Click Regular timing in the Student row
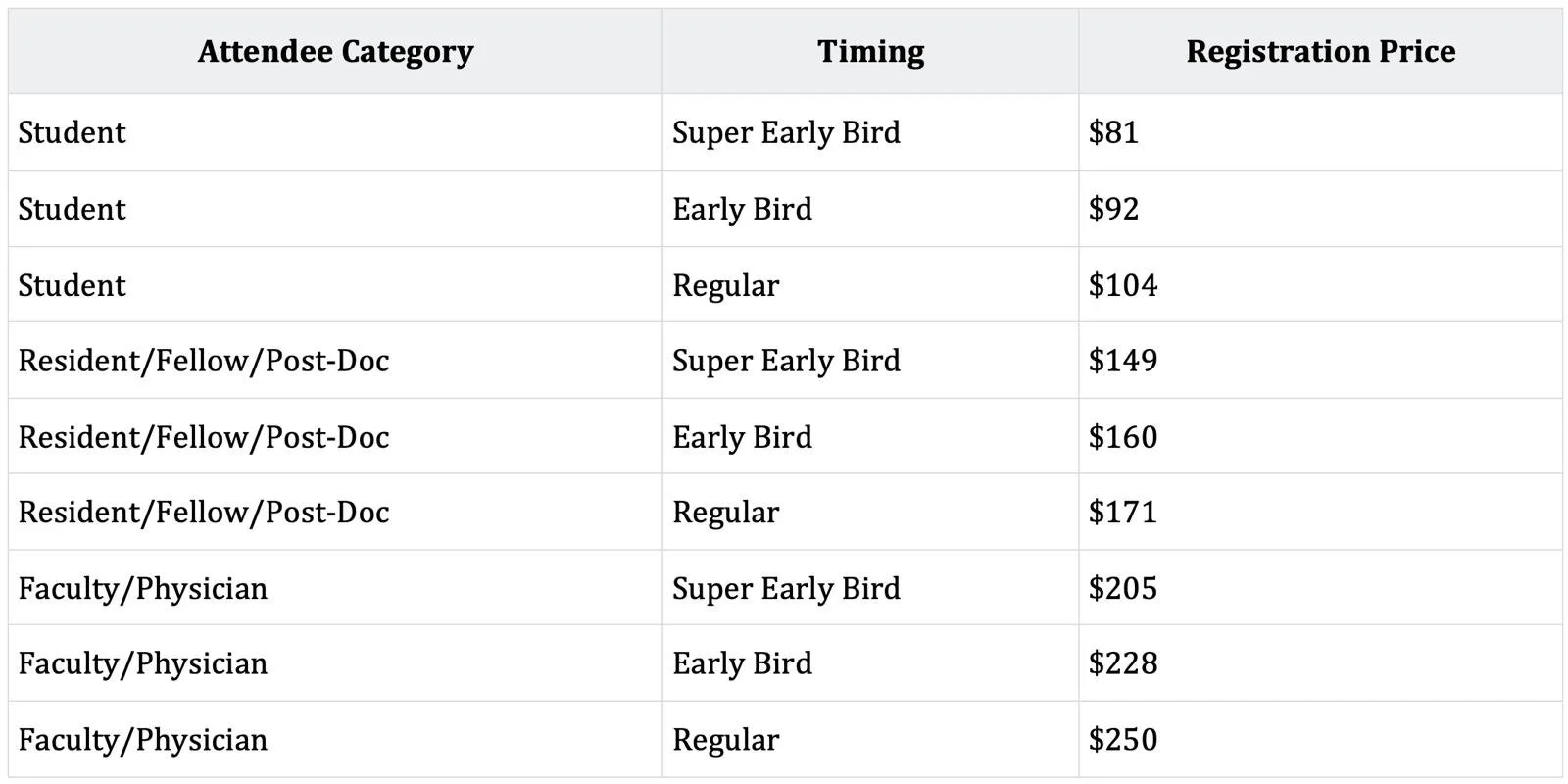1568x784 pixels. tap(725, 285)
